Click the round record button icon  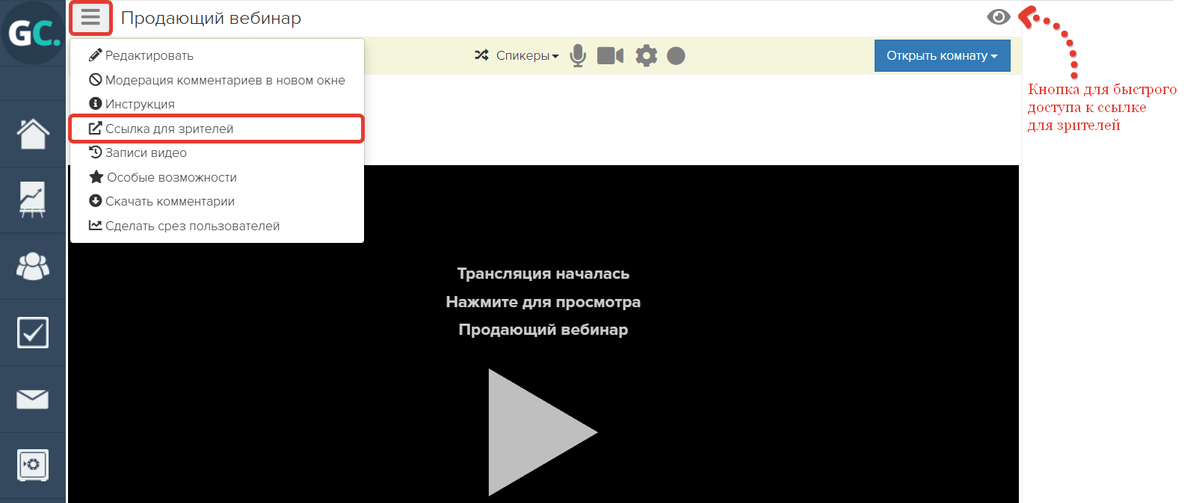676,56
